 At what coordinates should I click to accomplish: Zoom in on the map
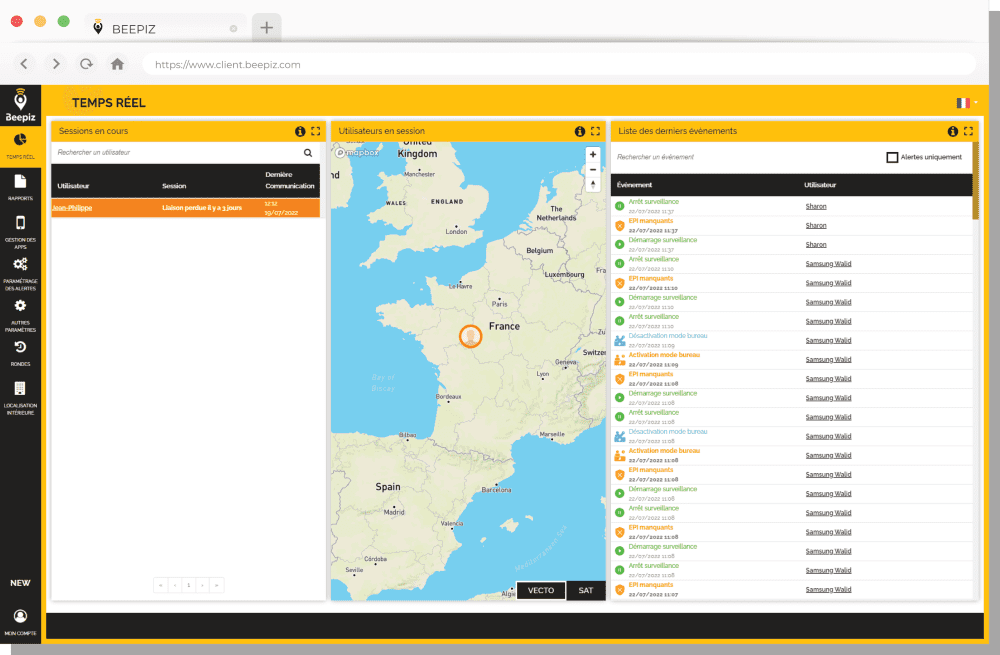click(593, 154)
